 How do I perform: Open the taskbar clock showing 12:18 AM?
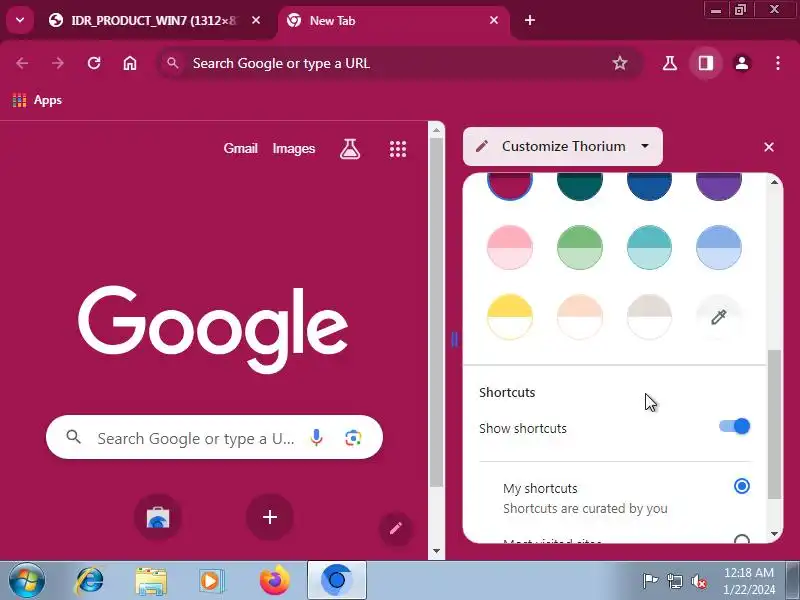click(748, 581)
